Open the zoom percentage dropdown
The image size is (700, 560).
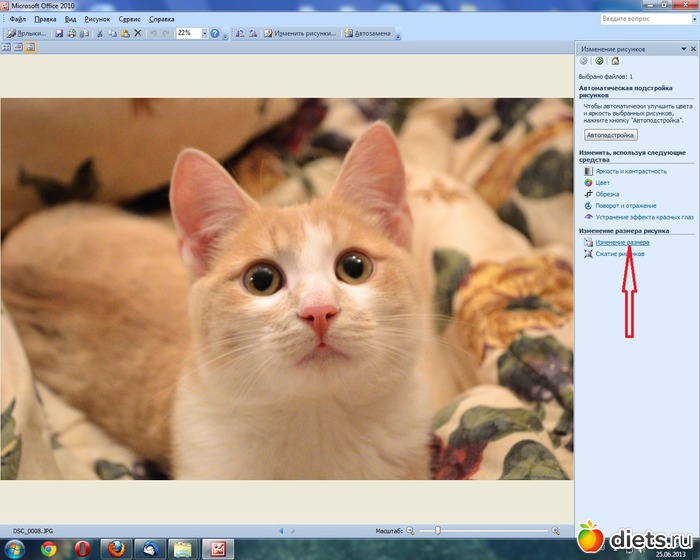(204, 33)
